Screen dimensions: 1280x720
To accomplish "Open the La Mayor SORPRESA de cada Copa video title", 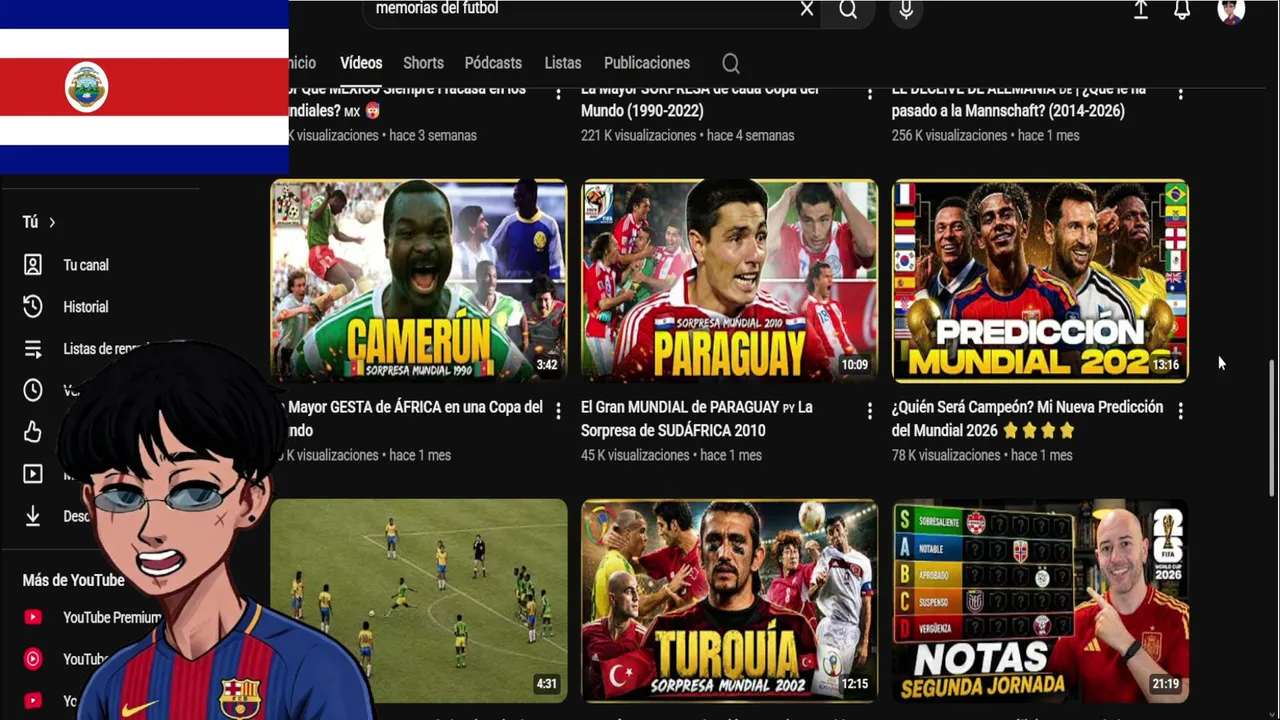I will [x=700, y=100].
